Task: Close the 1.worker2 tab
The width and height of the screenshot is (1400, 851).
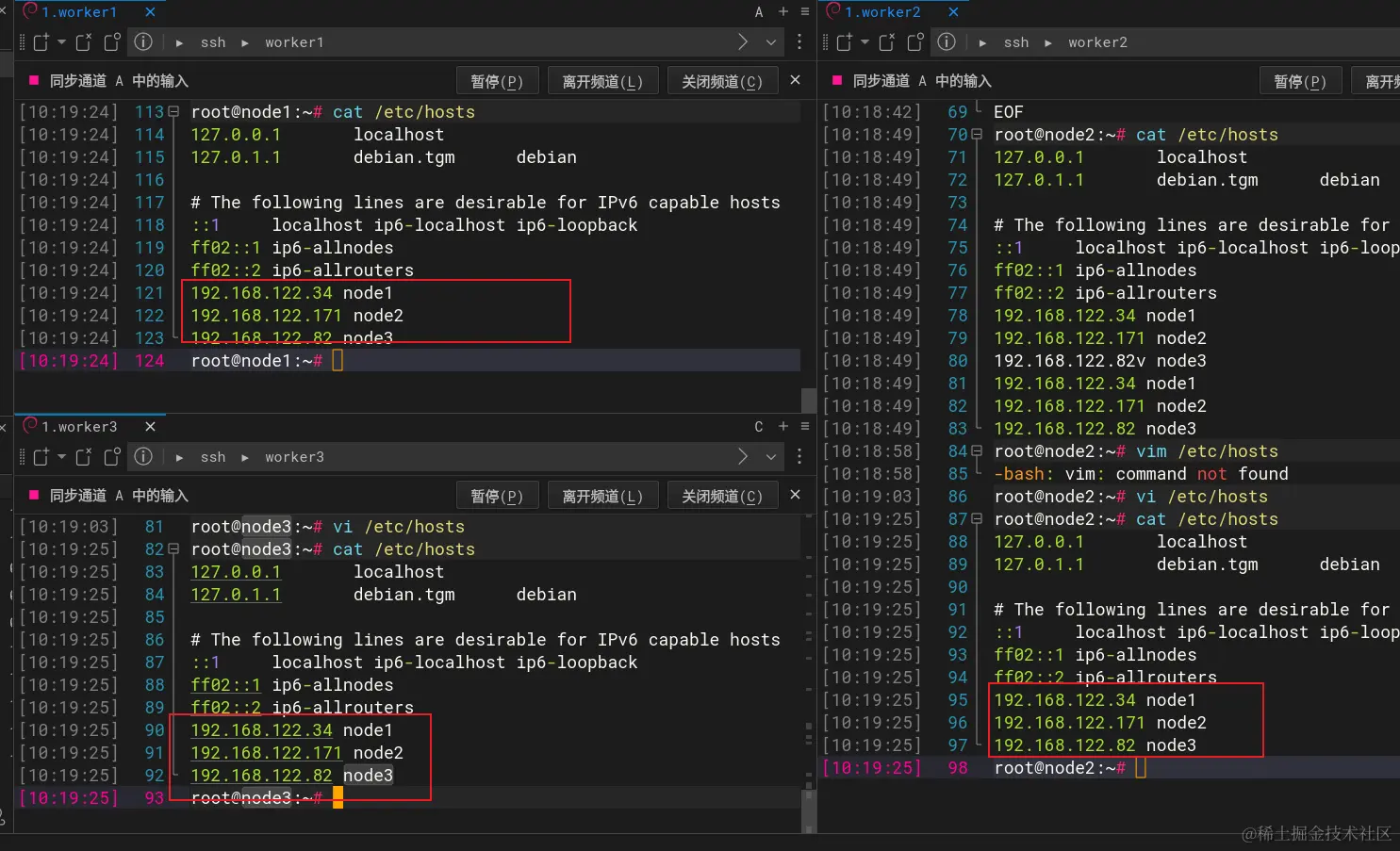Action: (954, 12)
